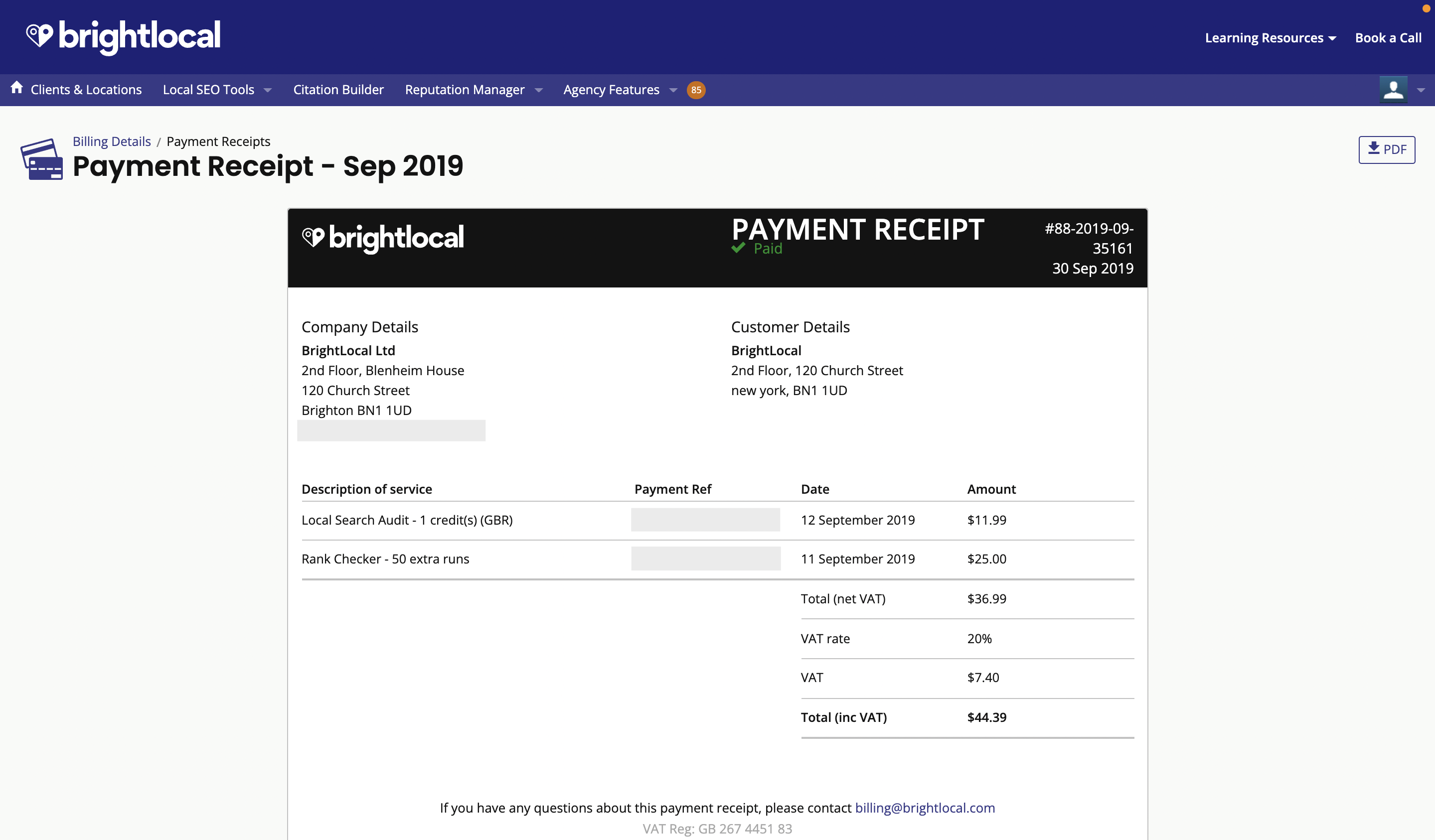This screenshot has height=840, width=1435.
Task: Click the $7.40 VAT value
Action: (983, 677)
